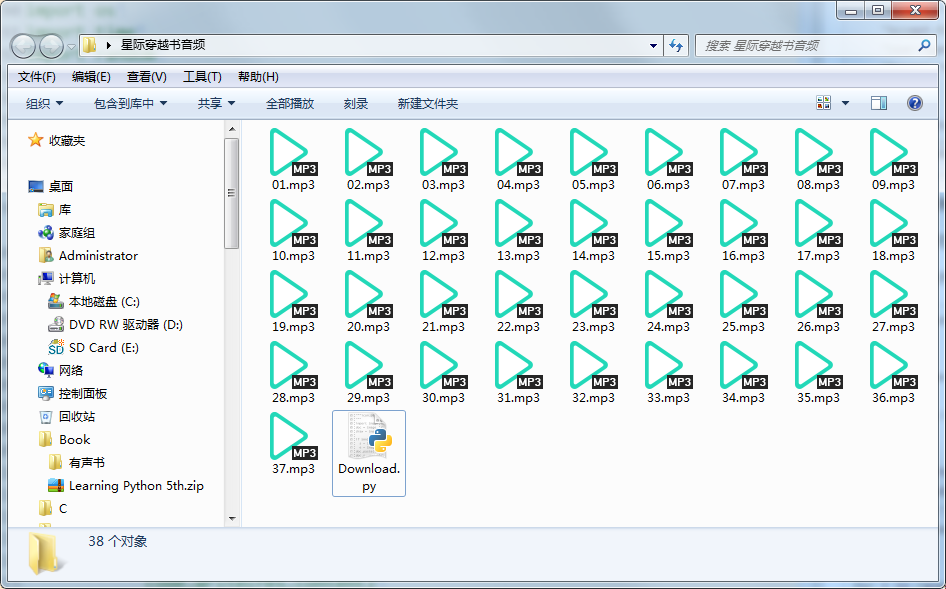Viewport: 946px width, 589px height.
Task: Select 桌面 in the navigation pane
Action: coord(51,186)
